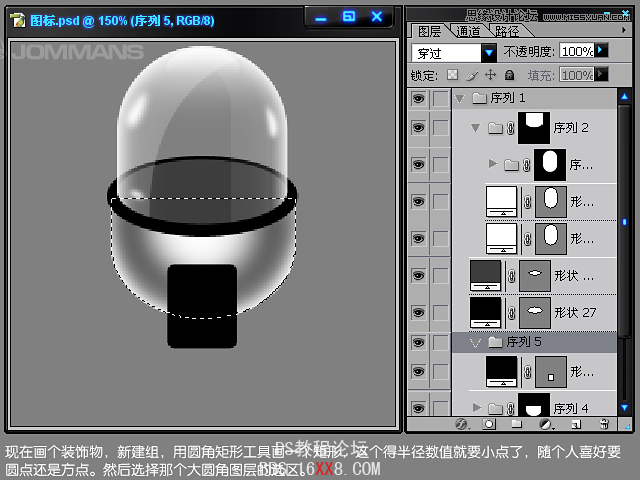Click the lock all padlock icon

[509, 75]
